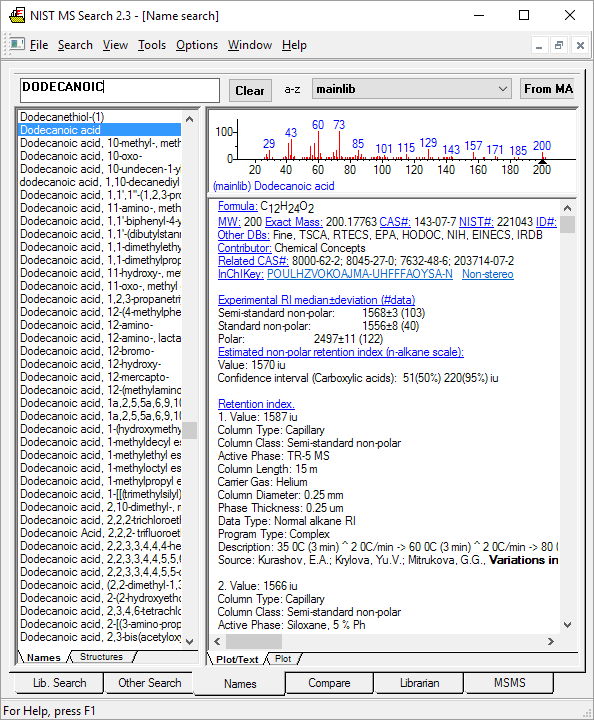Open the Librarian tab
The image size is (594, 720).
pyautogui.click(x=419, y=683)
